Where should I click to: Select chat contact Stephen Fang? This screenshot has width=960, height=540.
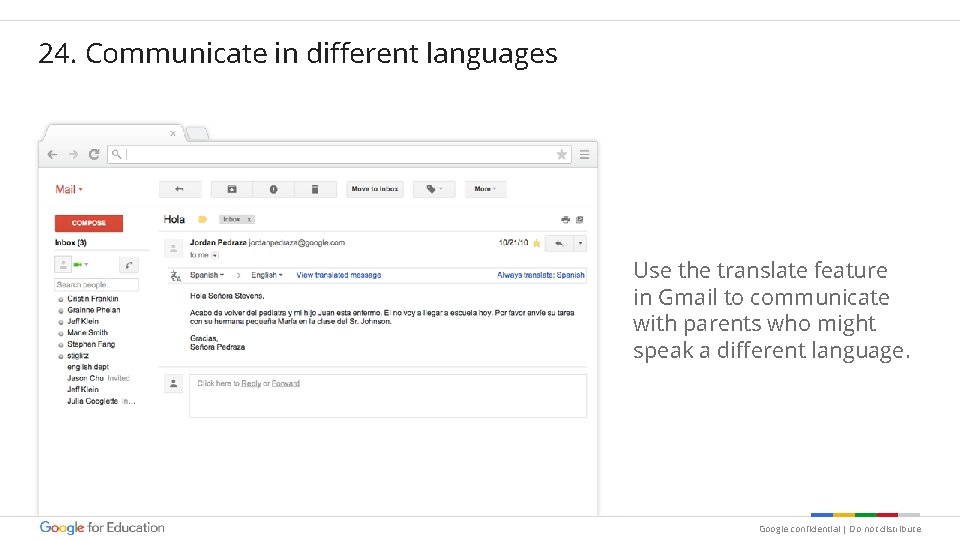coord(91,344)
